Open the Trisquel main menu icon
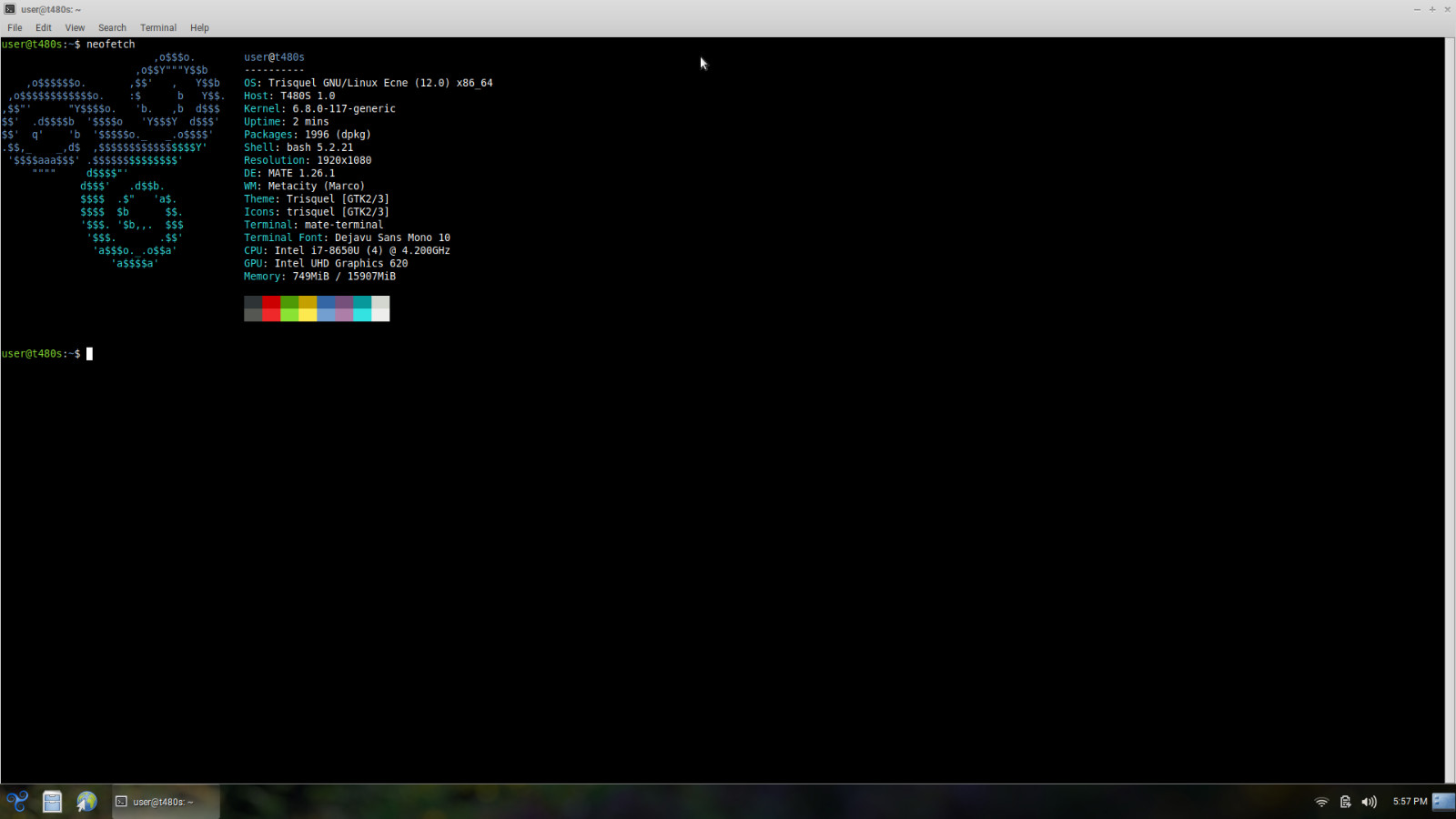1456x819 pixels. point(17,801)
